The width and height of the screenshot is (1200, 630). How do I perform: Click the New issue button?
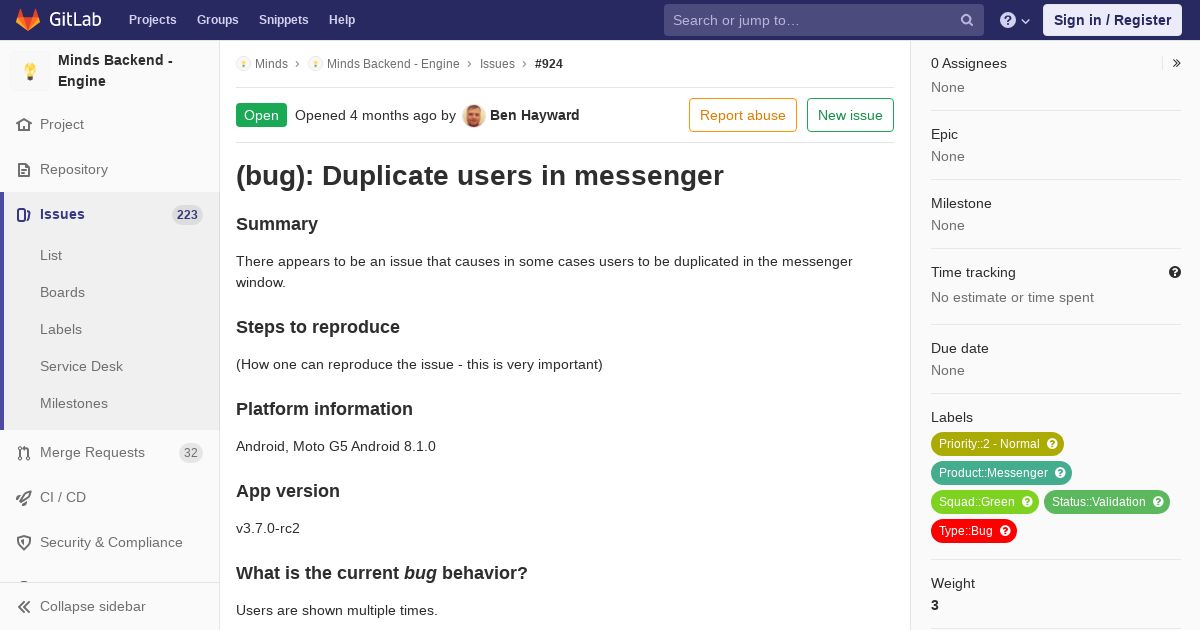[x=850, y=115]
